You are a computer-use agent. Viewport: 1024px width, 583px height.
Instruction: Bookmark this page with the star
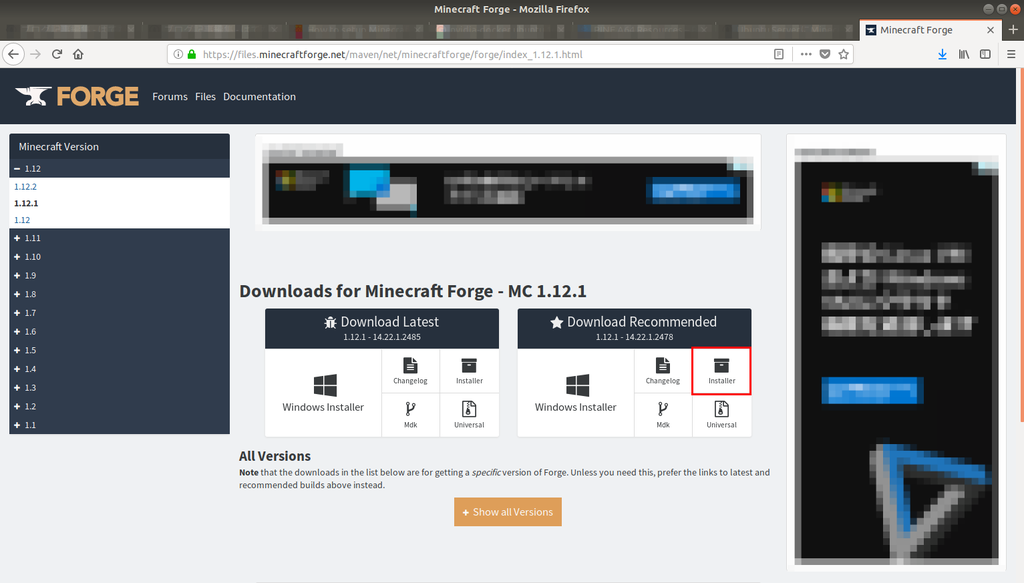coord(844,54)
